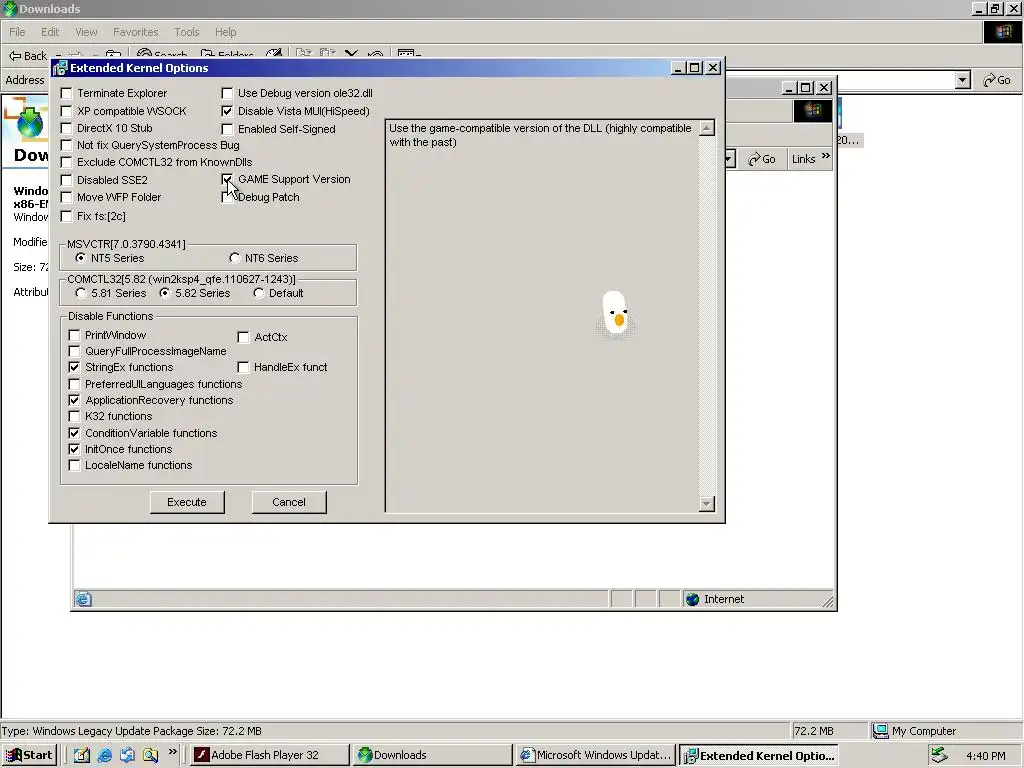Viewport: 1024px width, 768px height.
Task: Toggle Fix fs:[2c] checkbox
Action: click(67, 216)
